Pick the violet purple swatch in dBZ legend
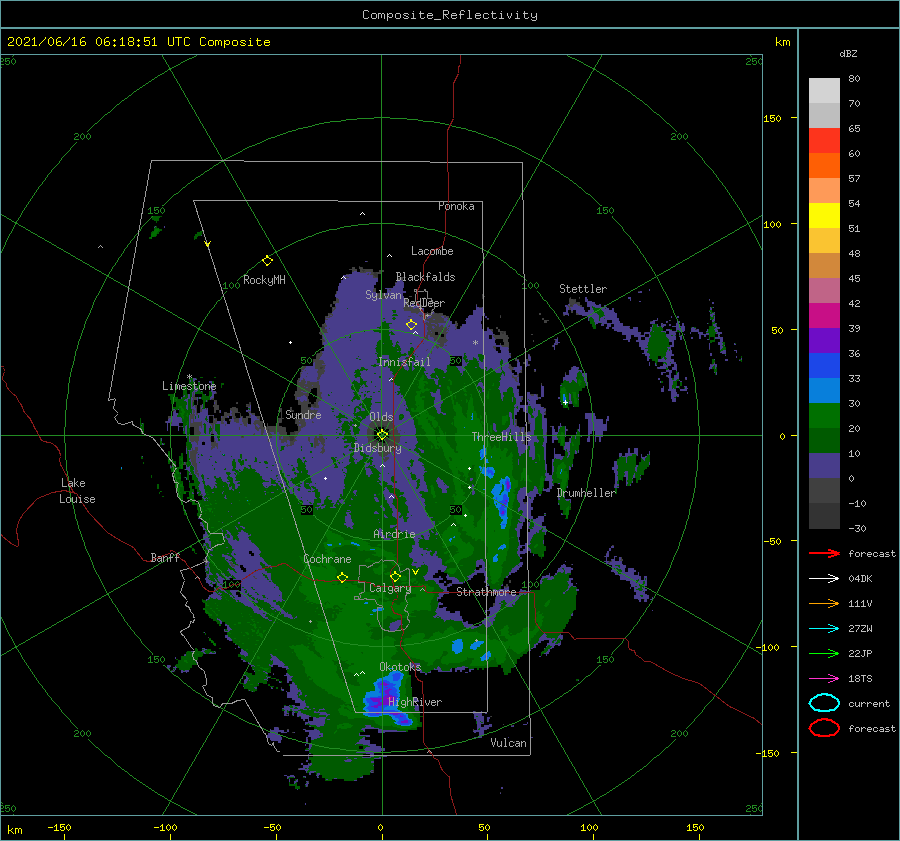The height and width of the screenshot is (841, 900). click(x=824, y=341)
